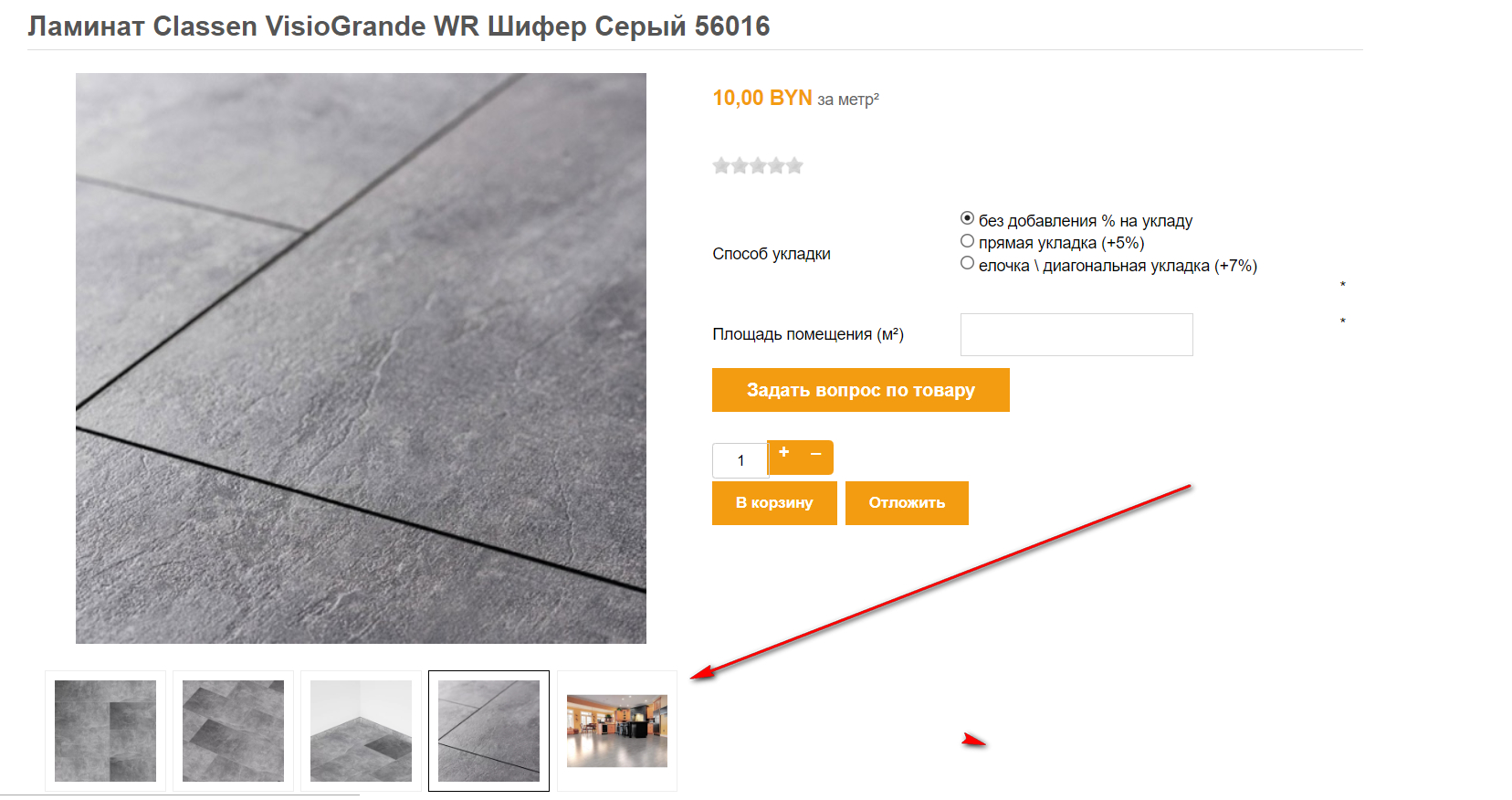
Task: Click 'Задать вопрос по товару' button
Action: [861, 390]
